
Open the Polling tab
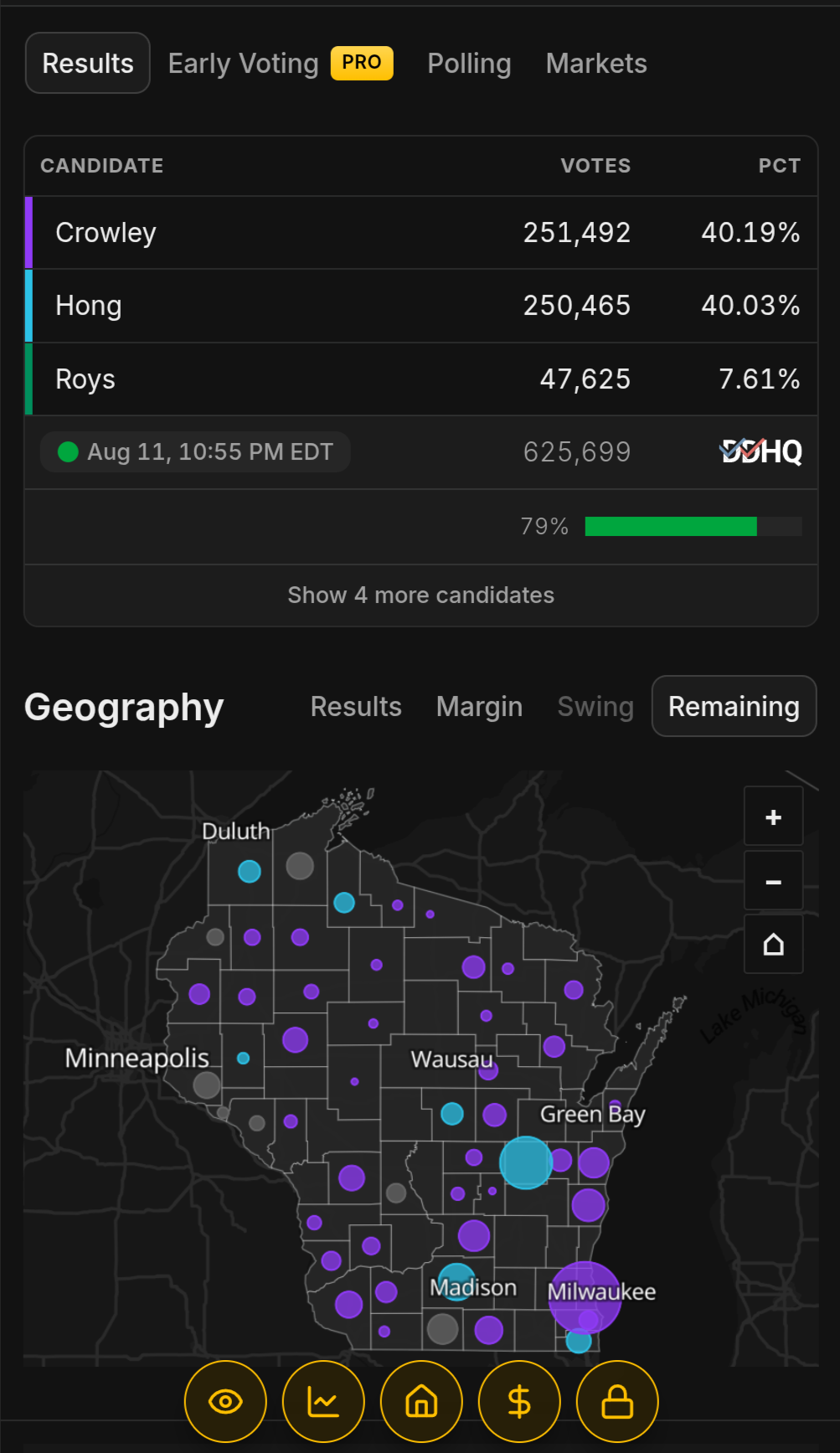469,63
